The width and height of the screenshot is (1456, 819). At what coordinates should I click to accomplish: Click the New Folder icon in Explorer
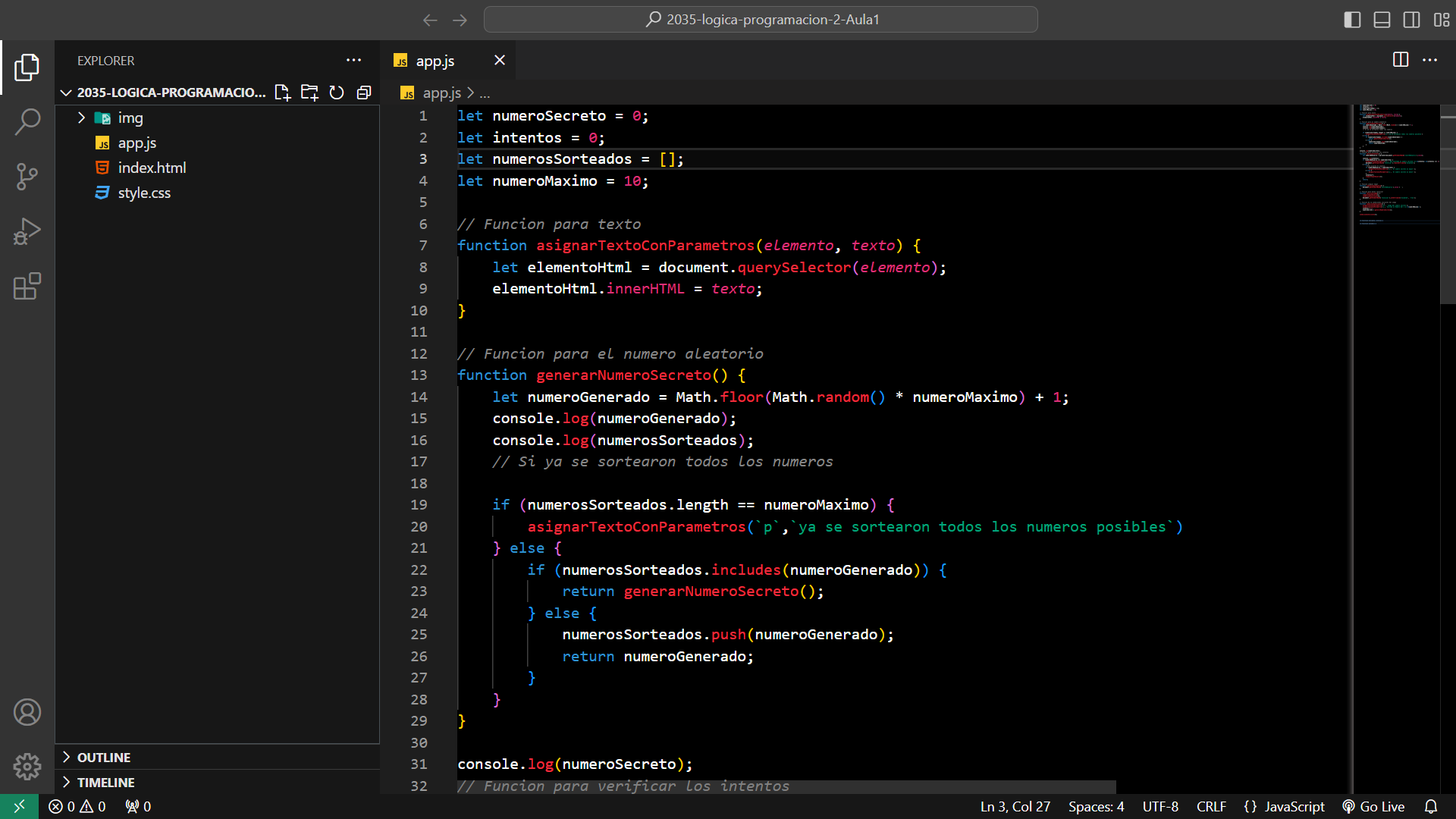(x=309, y=93)
